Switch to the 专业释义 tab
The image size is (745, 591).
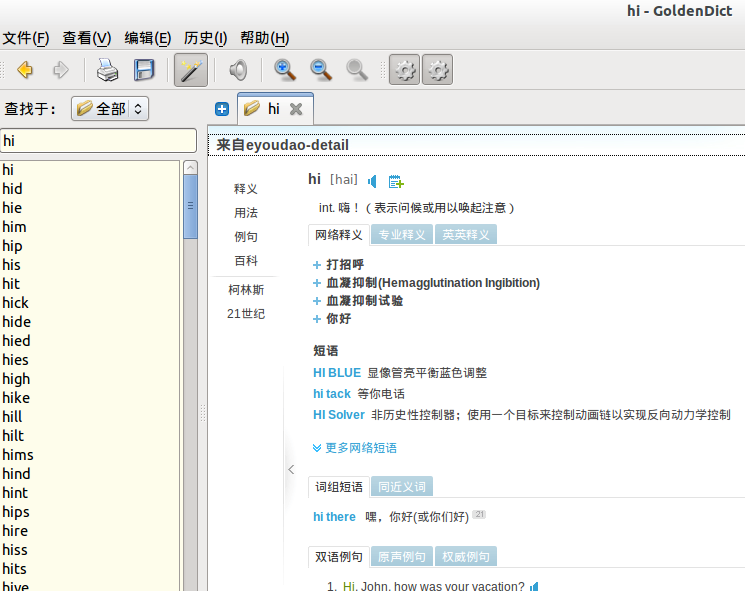(x=402, y=235)
